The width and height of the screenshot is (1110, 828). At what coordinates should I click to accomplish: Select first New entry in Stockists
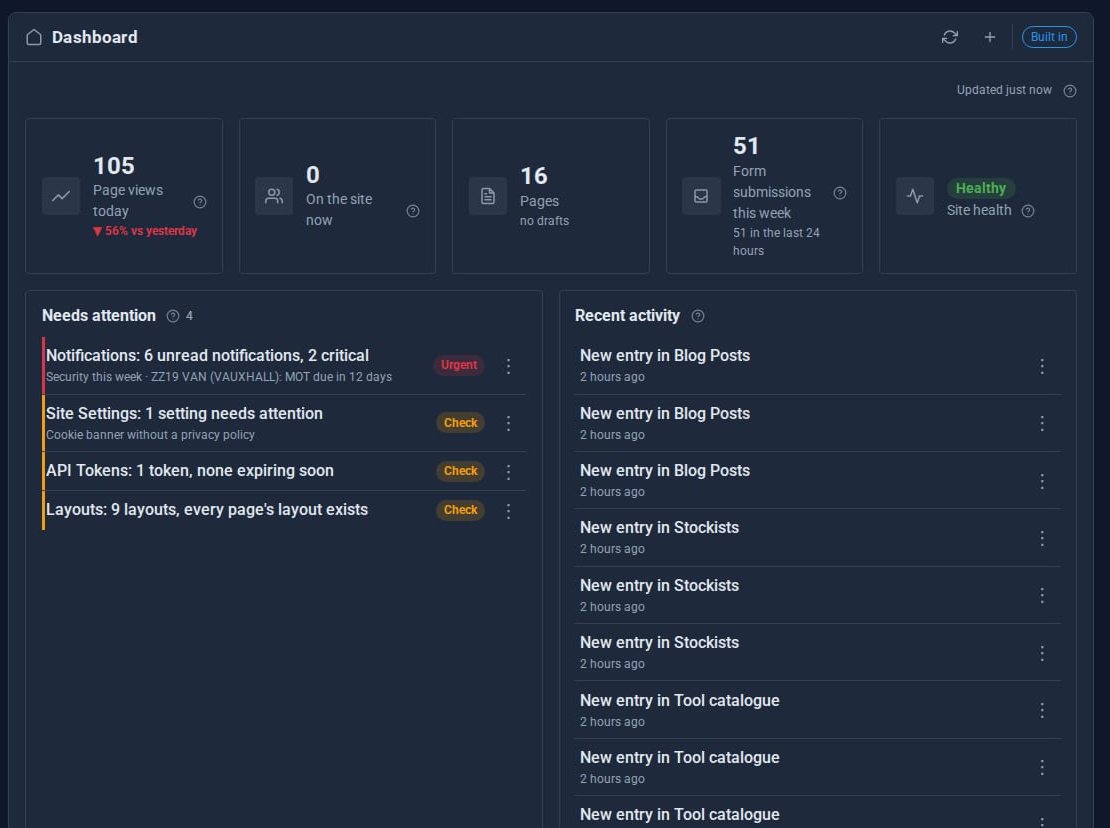point(818,538)
